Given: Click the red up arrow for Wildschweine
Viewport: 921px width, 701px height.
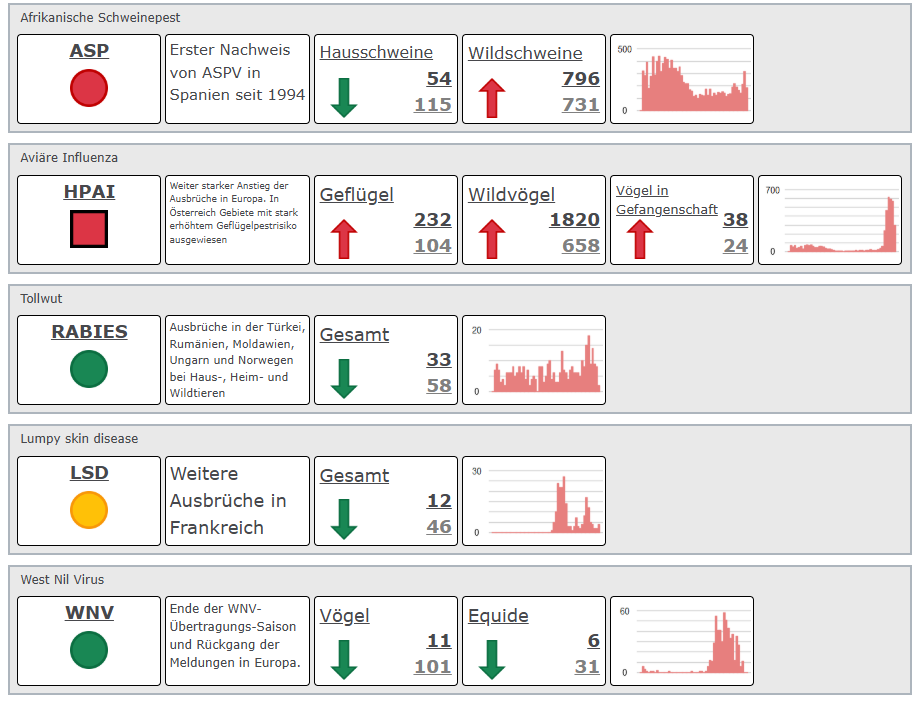Looking at the screenshot, I should coord(492,99).
